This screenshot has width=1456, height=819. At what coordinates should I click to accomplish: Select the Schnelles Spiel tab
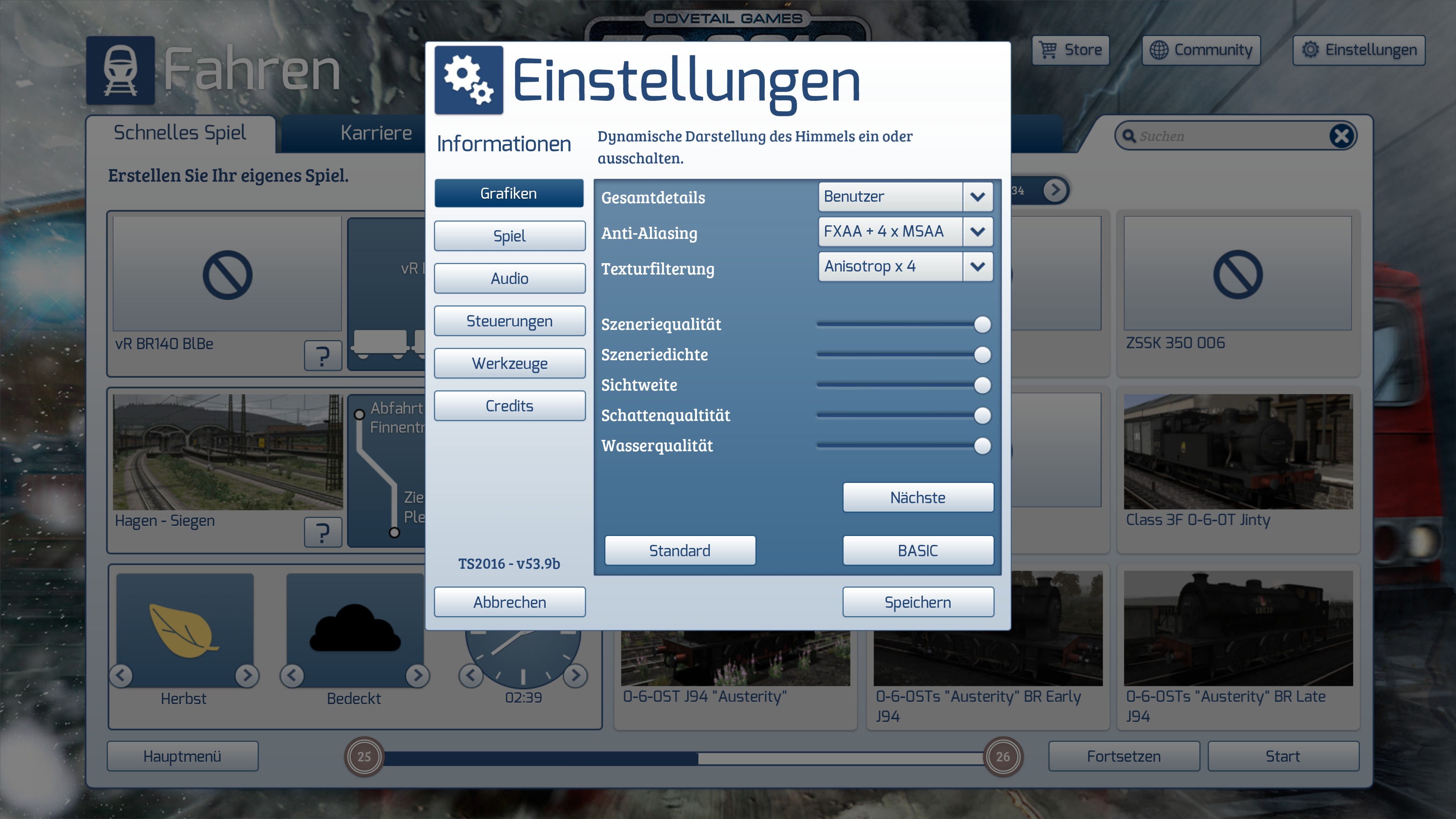180,133
